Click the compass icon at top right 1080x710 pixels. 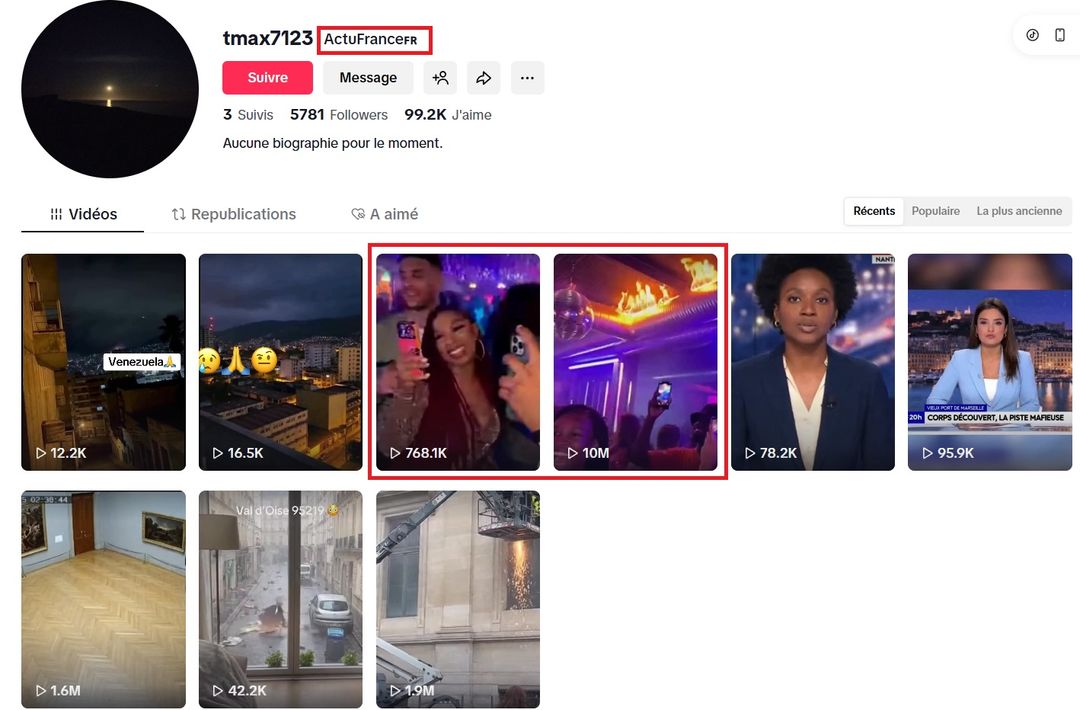click(1032, 35)
